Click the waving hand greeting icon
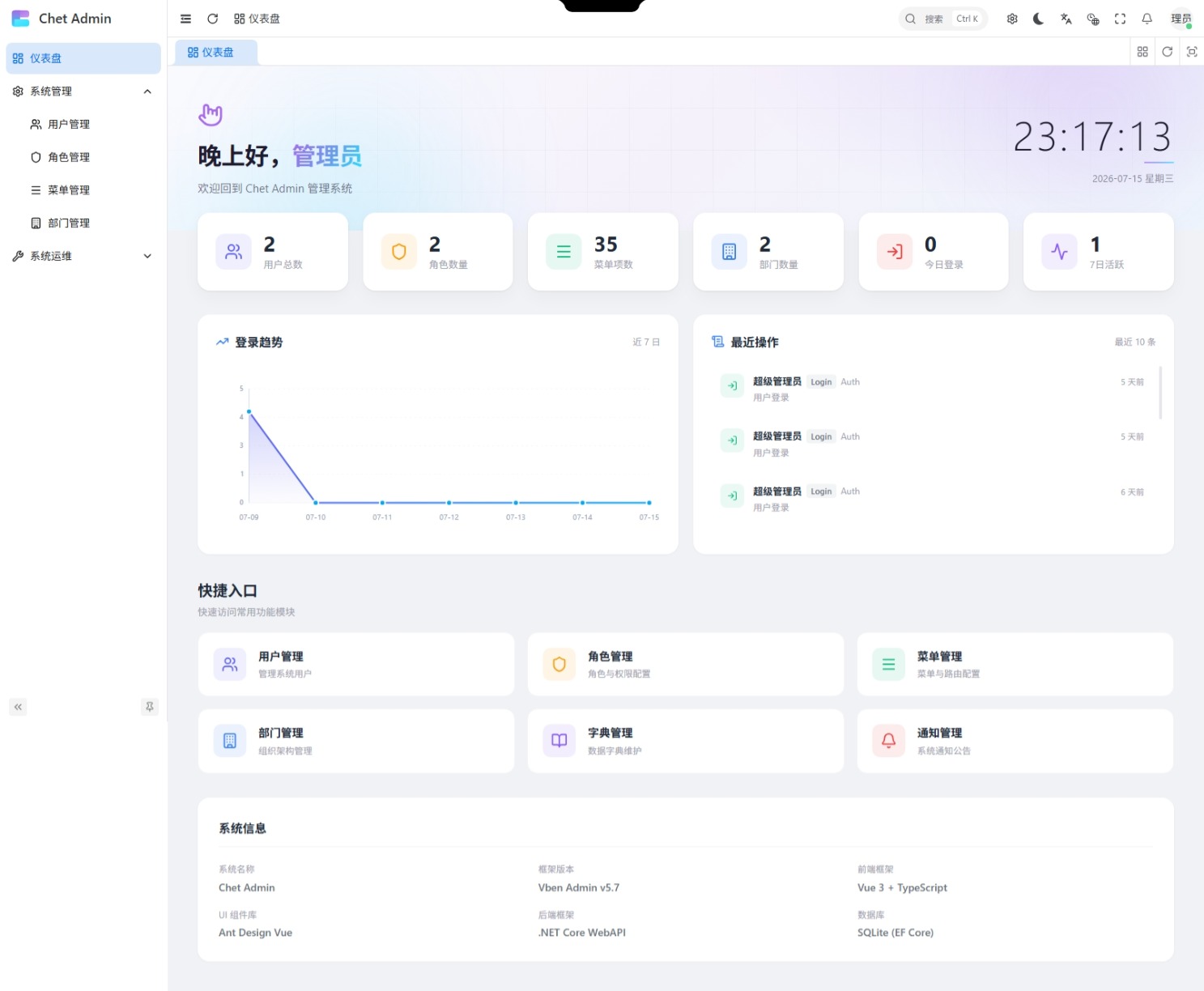The image size is (1204, 991). [211, 115]
